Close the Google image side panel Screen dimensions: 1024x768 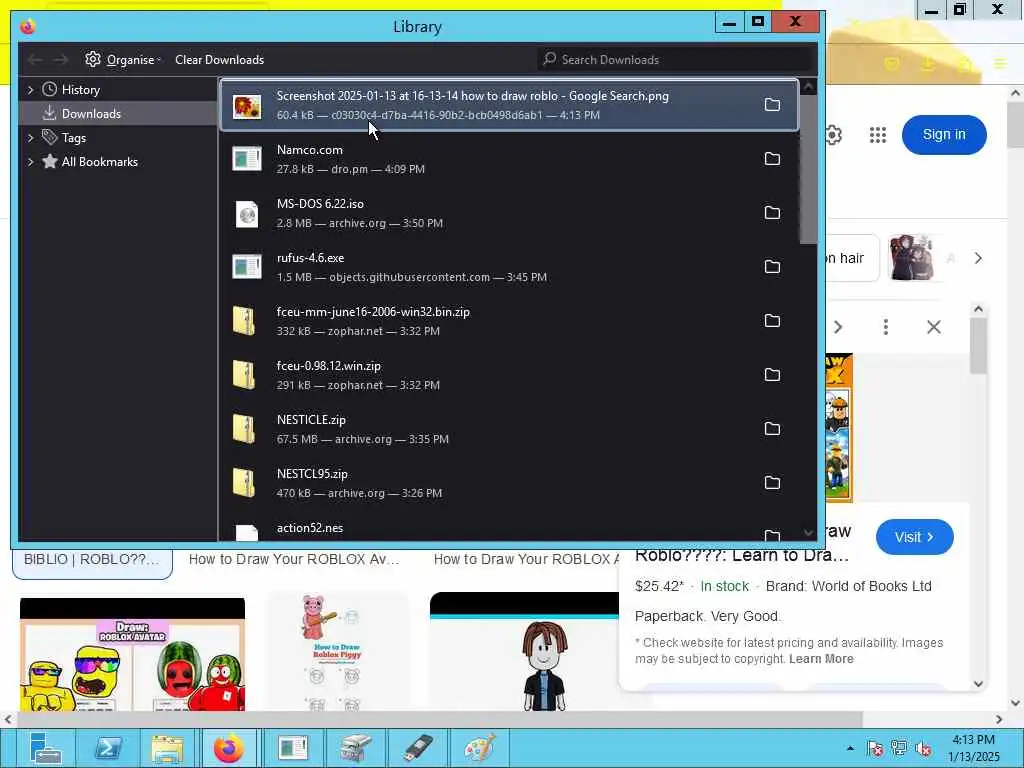[x=934, y=327]
